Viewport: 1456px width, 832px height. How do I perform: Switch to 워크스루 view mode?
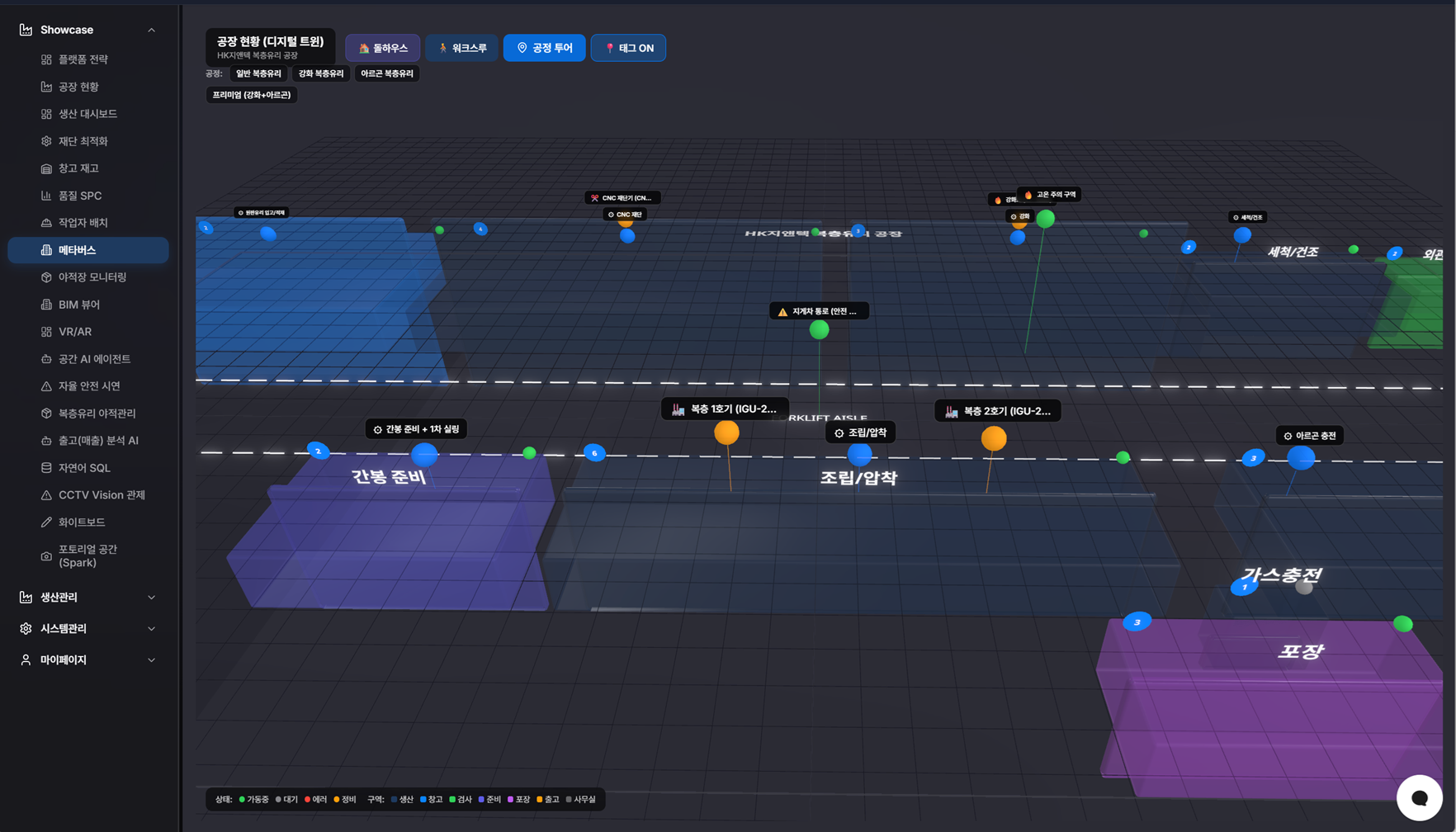(462, 48)
